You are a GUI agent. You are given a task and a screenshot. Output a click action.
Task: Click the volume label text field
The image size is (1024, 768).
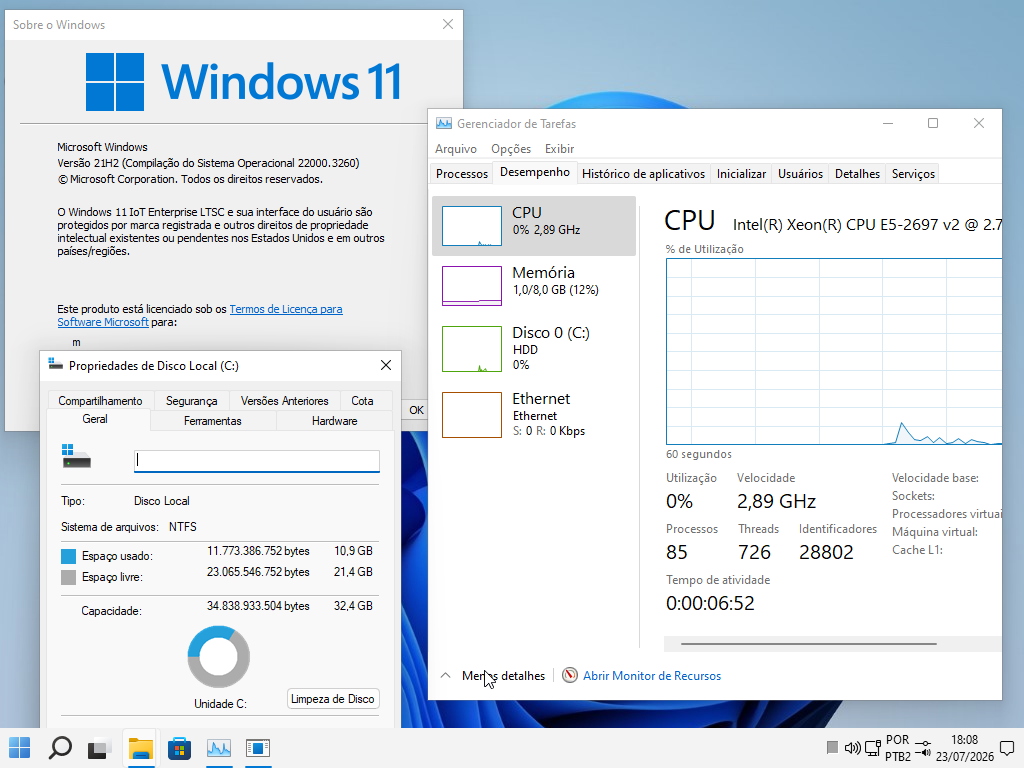click(x=257, y=460)
